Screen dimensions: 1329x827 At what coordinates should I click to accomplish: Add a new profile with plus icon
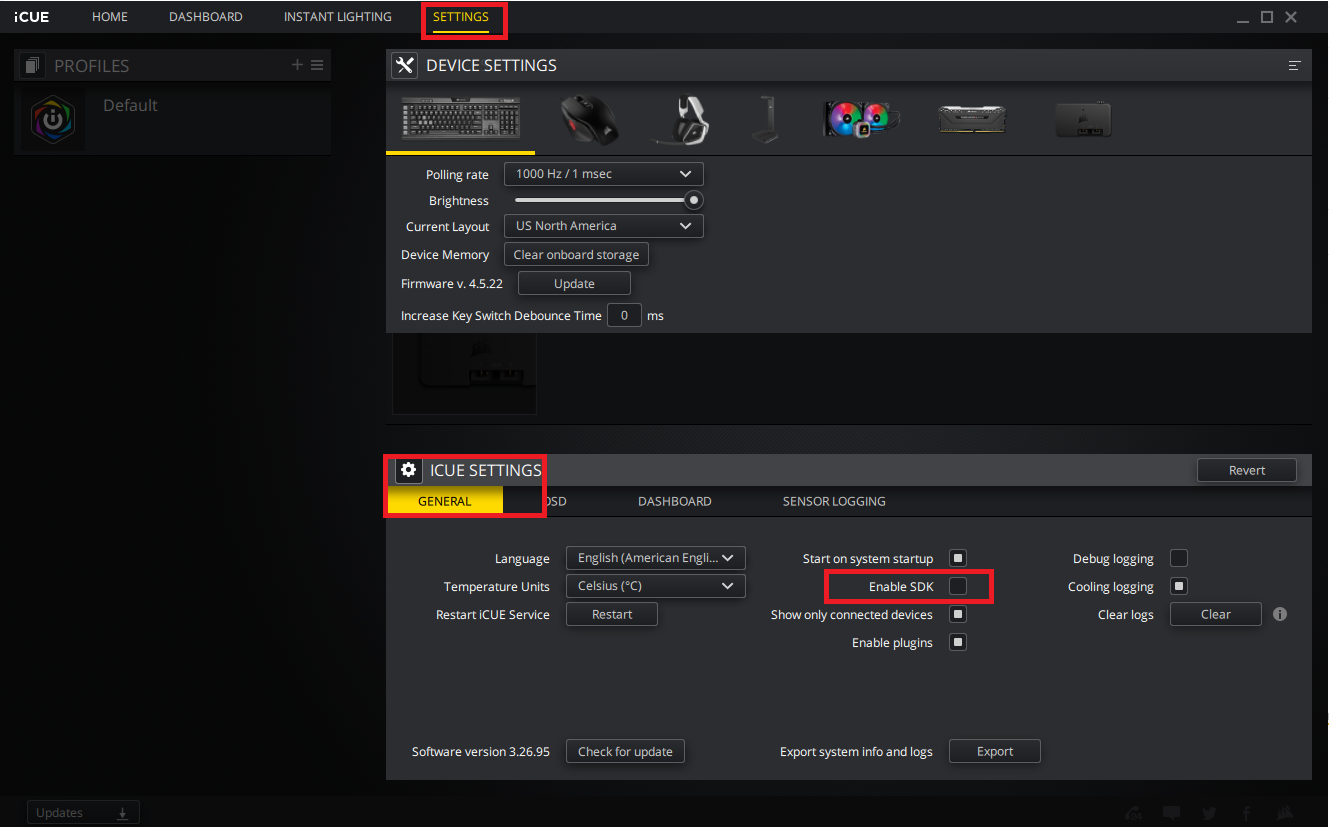coord(297,65)
